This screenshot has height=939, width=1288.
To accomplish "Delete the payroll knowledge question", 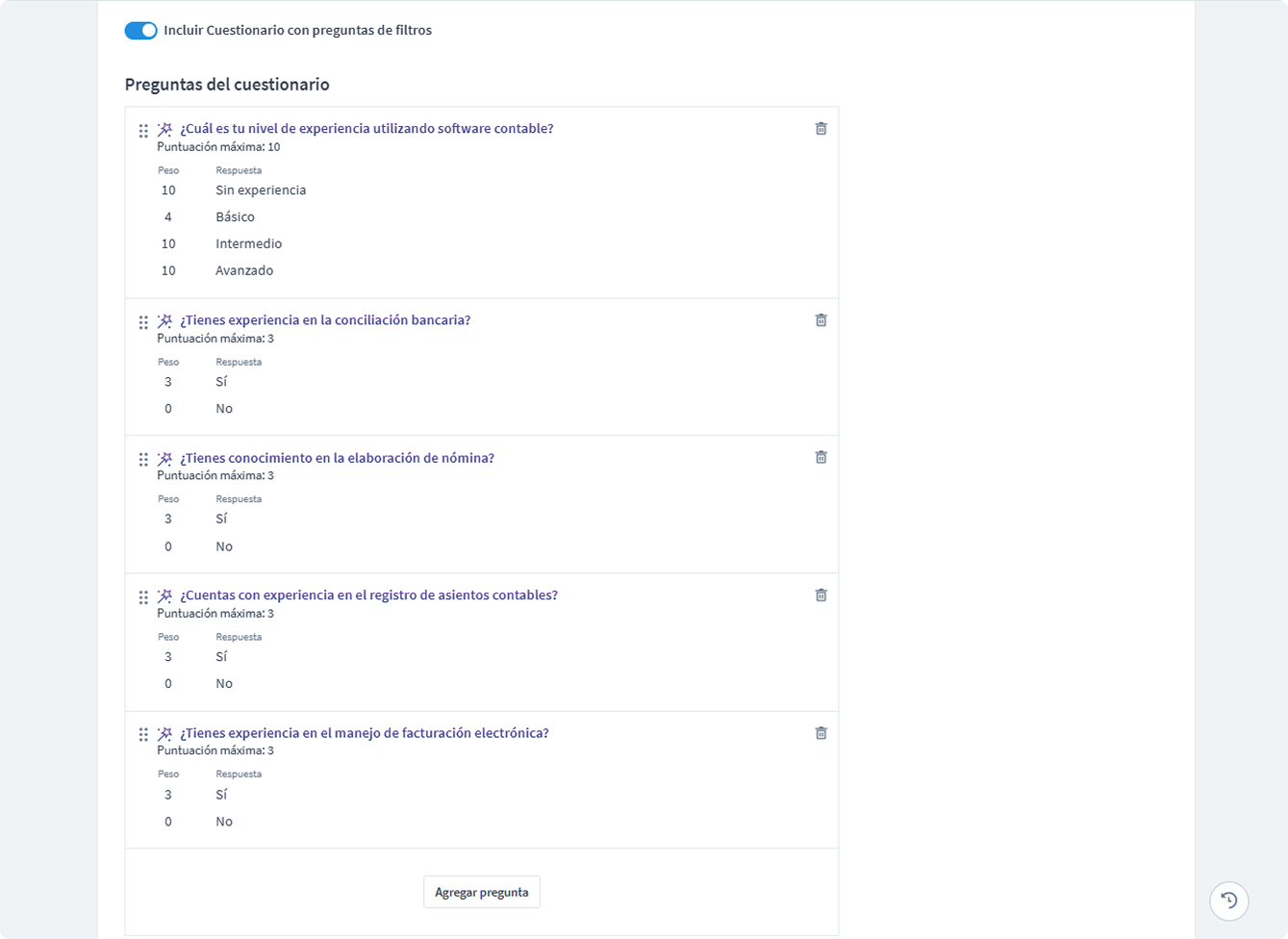I will [821, 457].
